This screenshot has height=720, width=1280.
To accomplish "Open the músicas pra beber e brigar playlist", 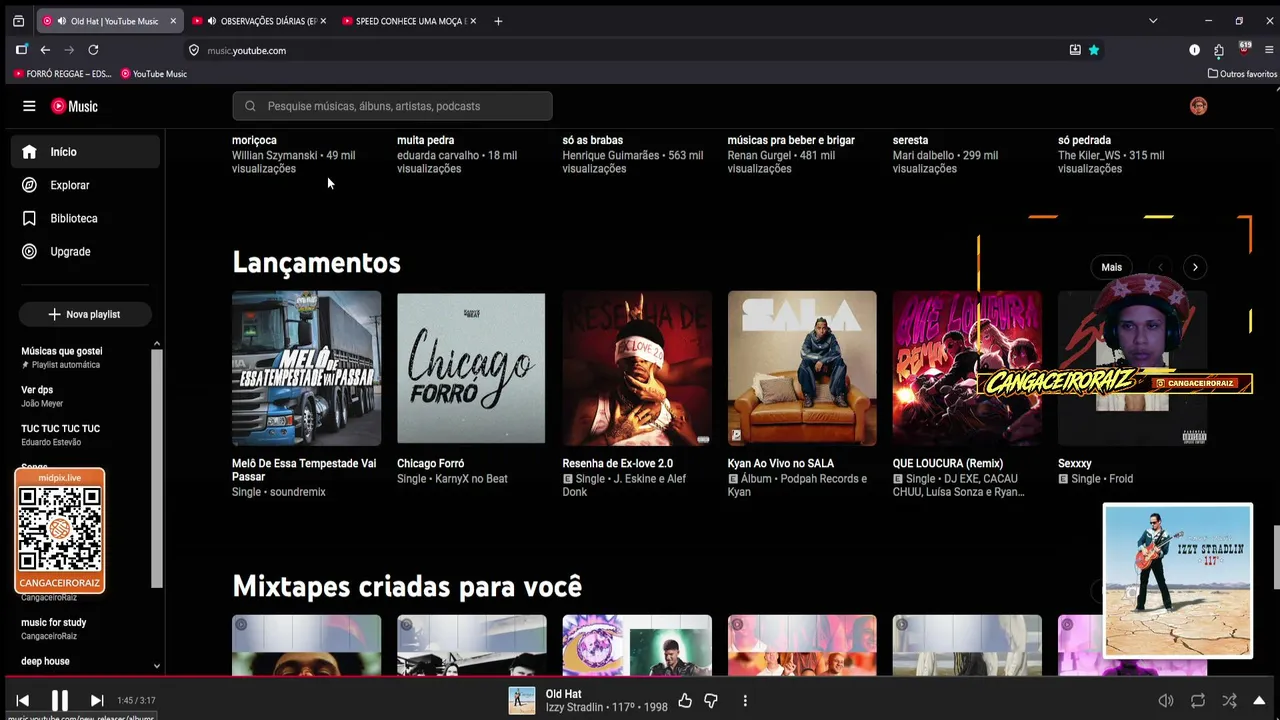I will pos(791,141).
